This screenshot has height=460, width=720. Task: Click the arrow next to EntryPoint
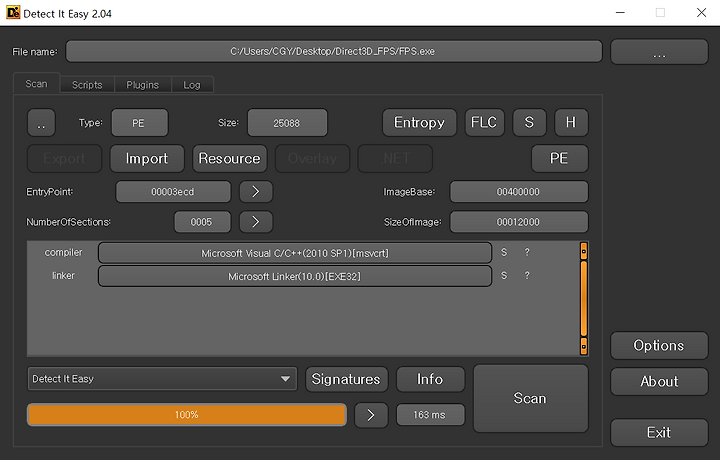pos(256,192)
